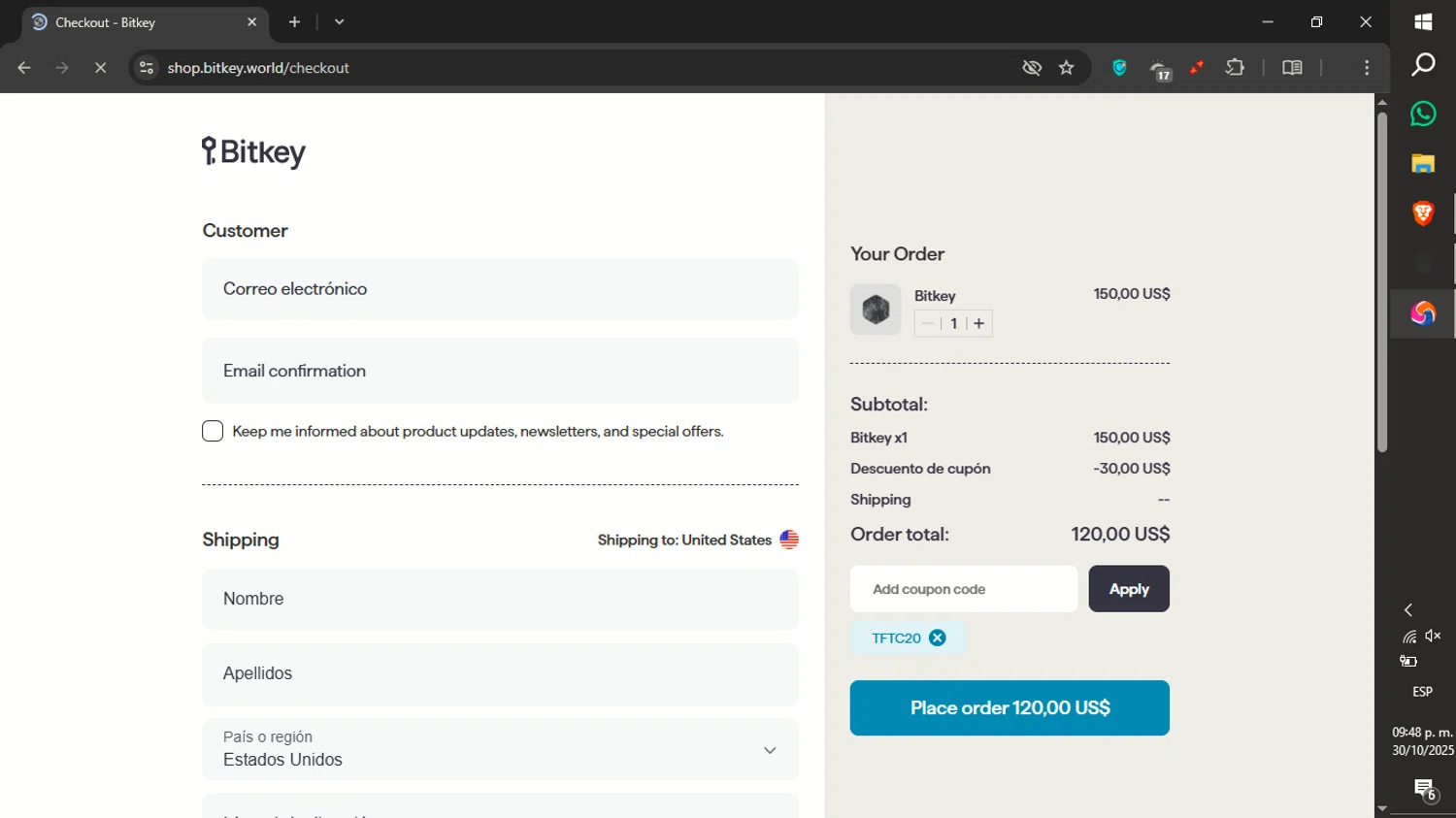This screenshot has width=1456, height=818.
Task: Open the shield extension icon
Action: (x=1119, y=68)
